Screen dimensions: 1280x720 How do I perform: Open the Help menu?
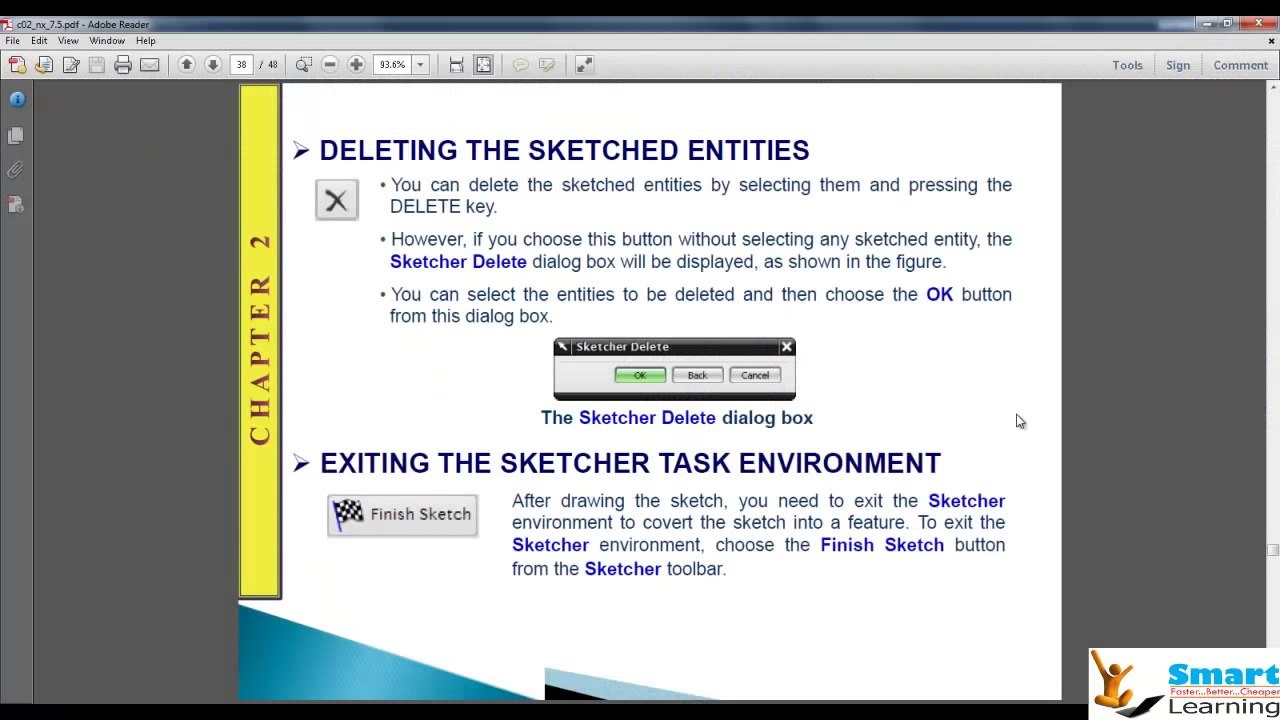(146, 41)
